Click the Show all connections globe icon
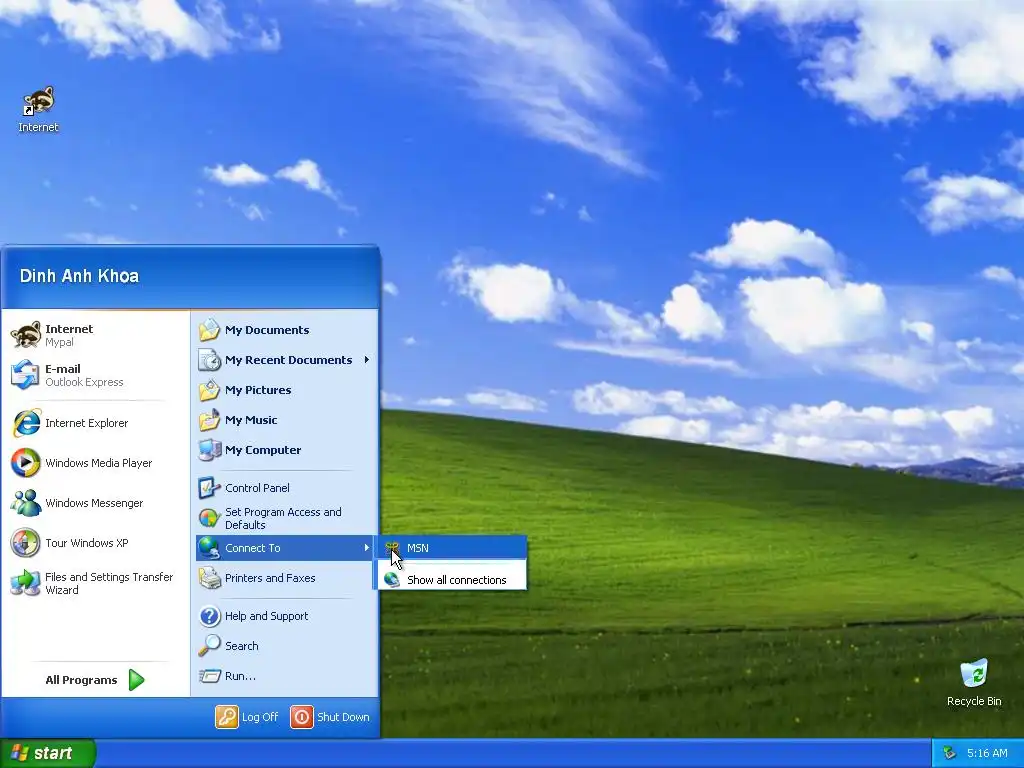Image resolution: width=1024 pixels, height=768 pixels. click(x=392, y=579)
